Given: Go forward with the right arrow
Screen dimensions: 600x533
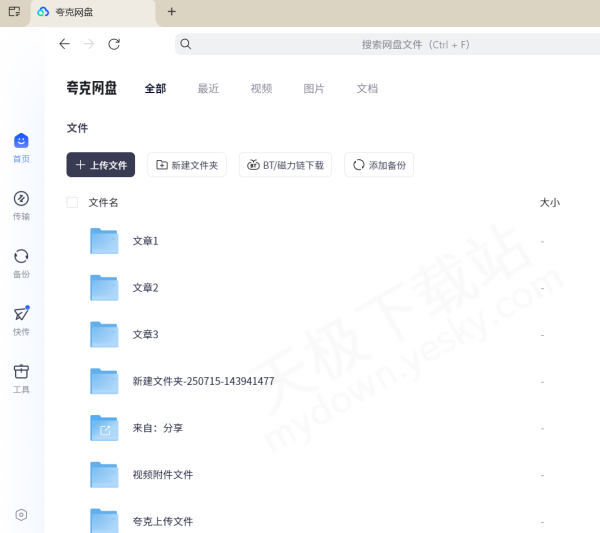Looking at the screenshot, I should [x=88, y=44].
